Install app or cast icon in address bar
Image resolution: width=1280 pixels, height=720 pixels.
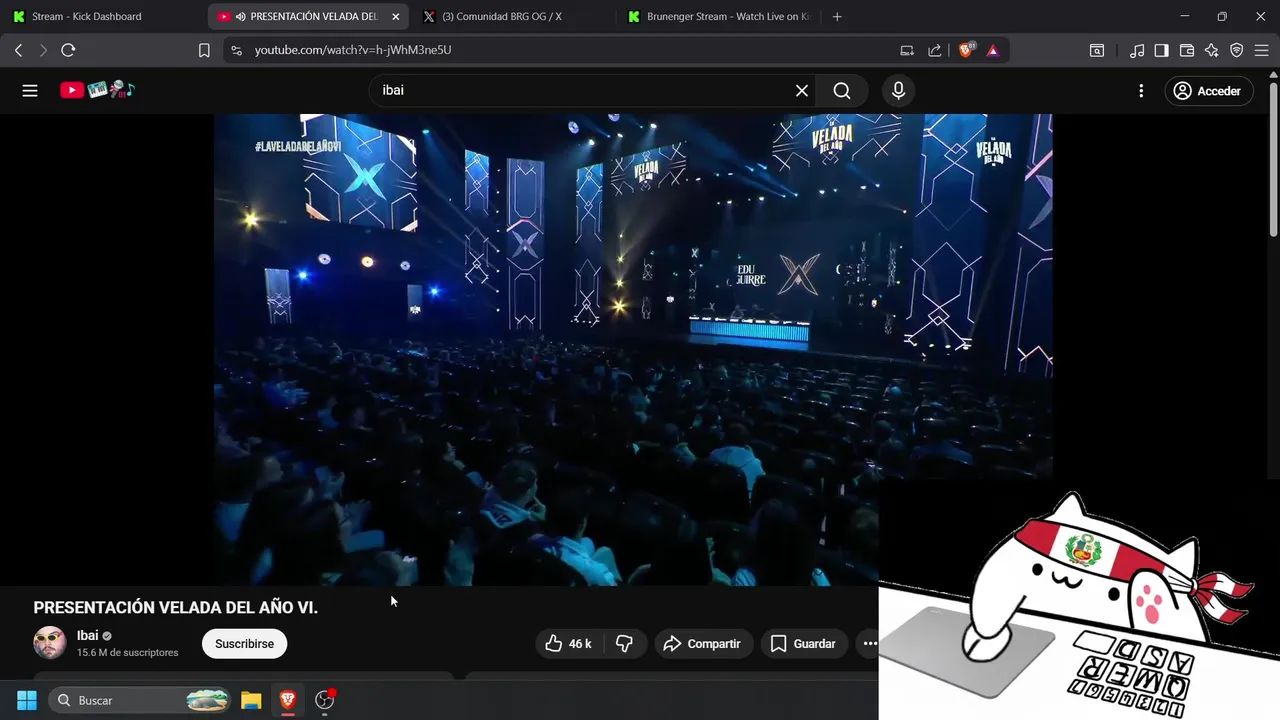907,50
